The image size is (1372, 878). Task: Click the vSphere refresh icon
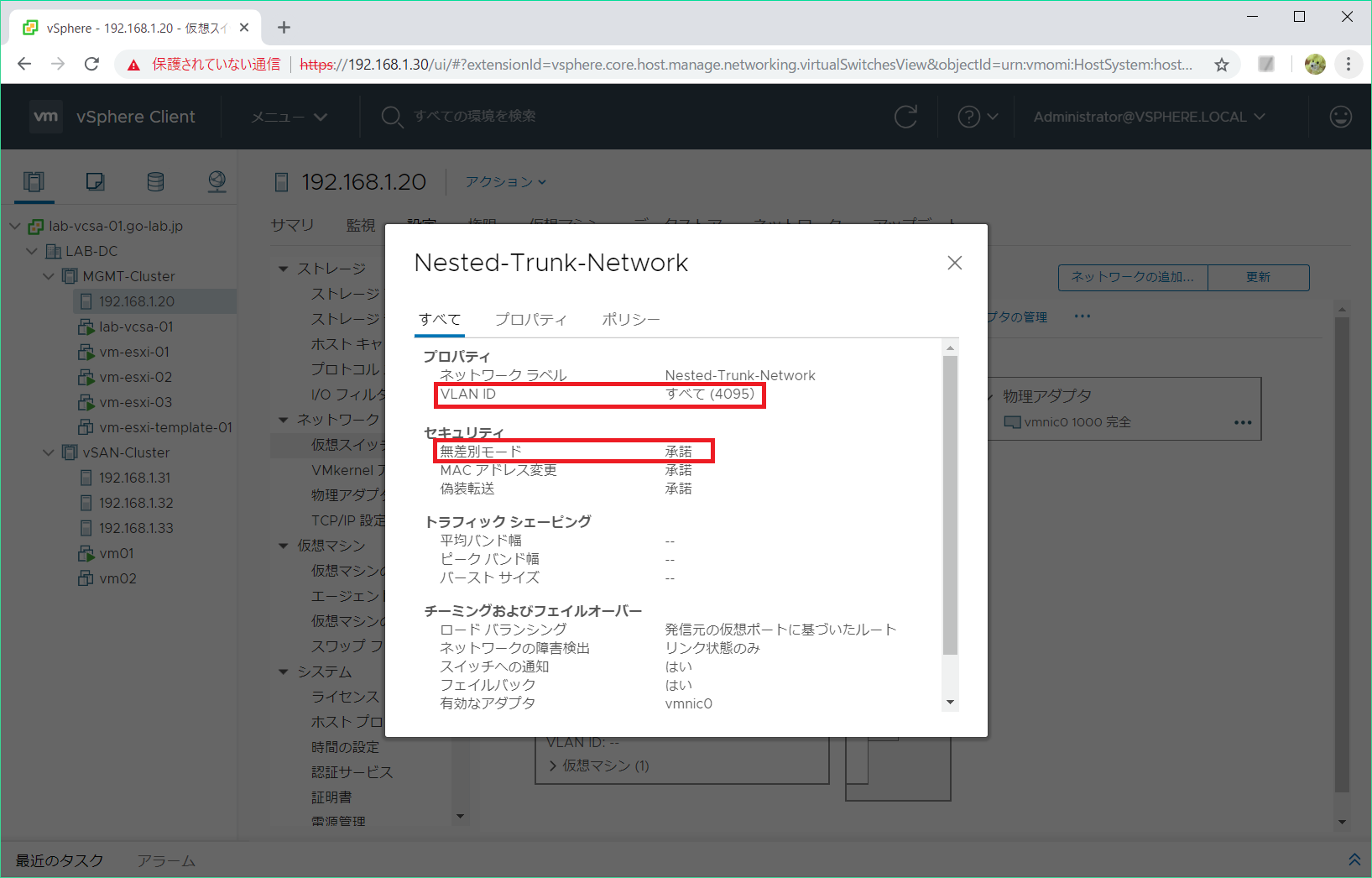[905, 117]
